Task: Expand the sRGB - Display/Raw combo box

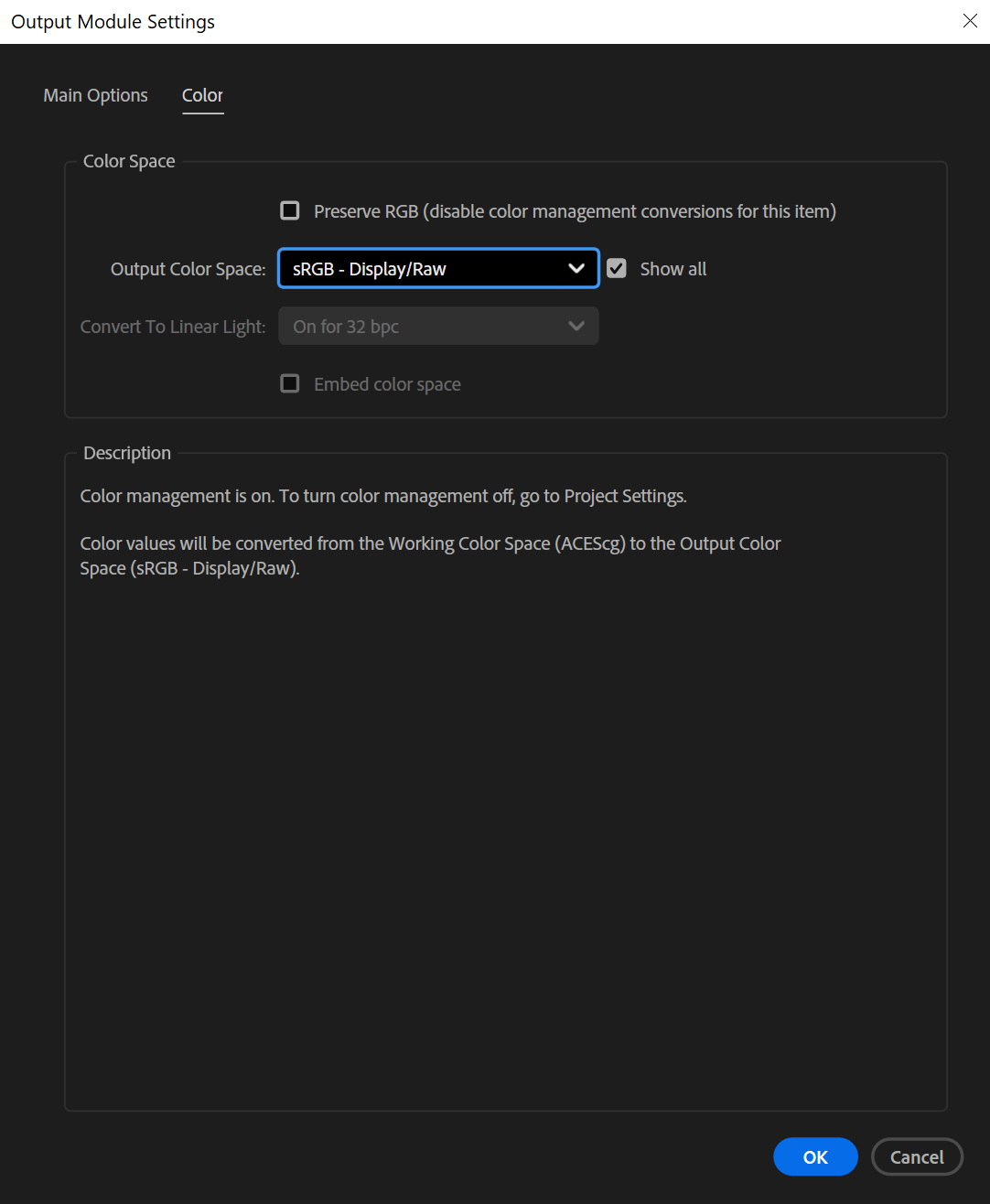Action: (437, 268)
